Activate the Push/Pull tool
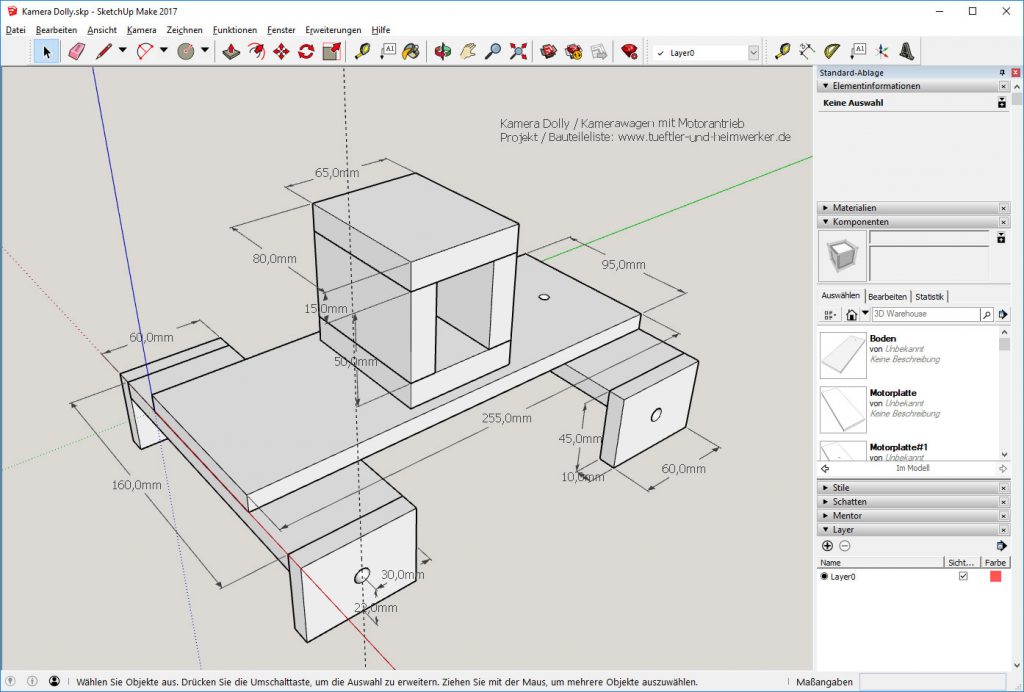This screenshot has height=692, width=1024. 230,51
